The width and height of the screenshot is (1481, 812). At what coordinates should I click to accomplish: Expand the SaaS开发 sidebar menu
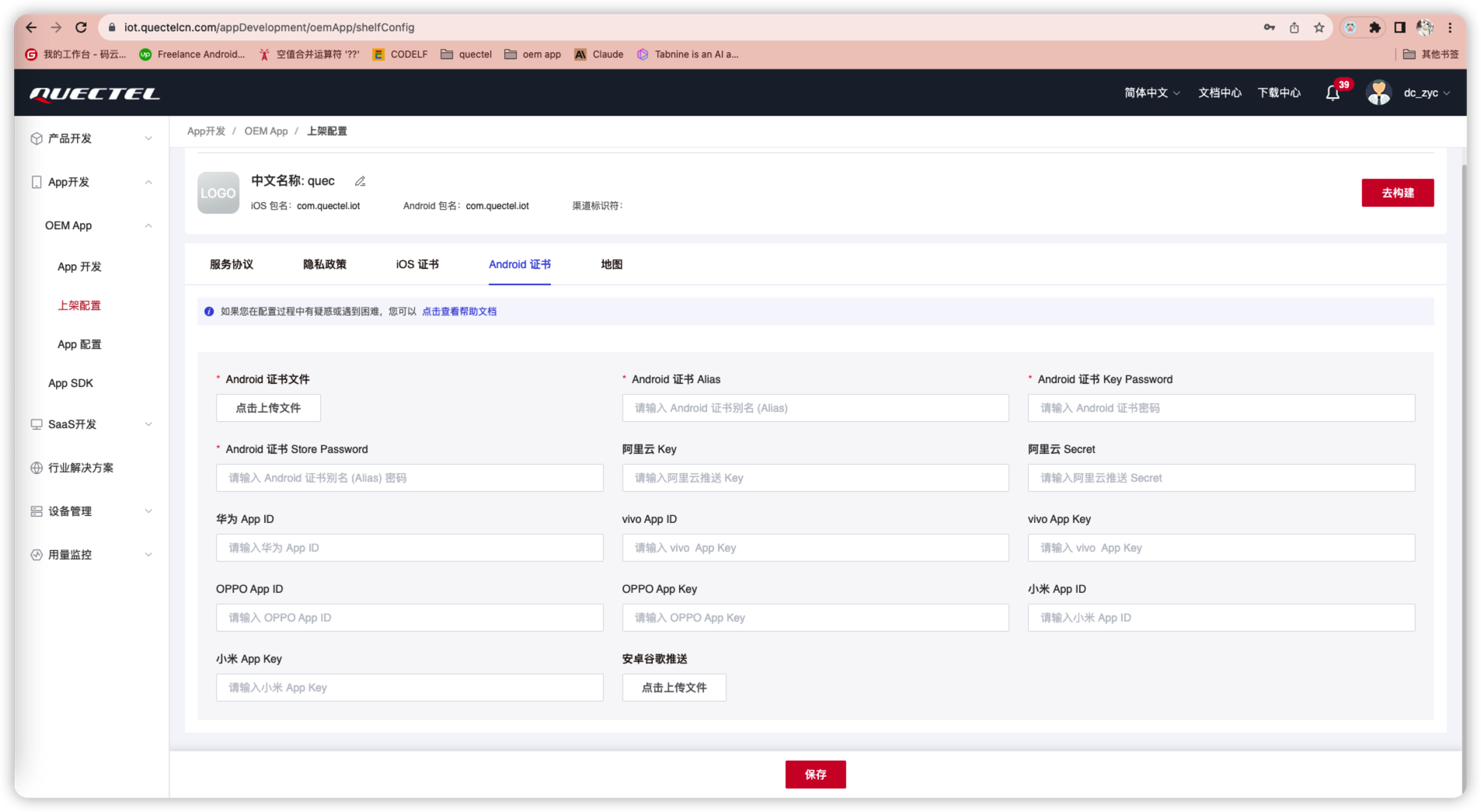pos(91,424)
